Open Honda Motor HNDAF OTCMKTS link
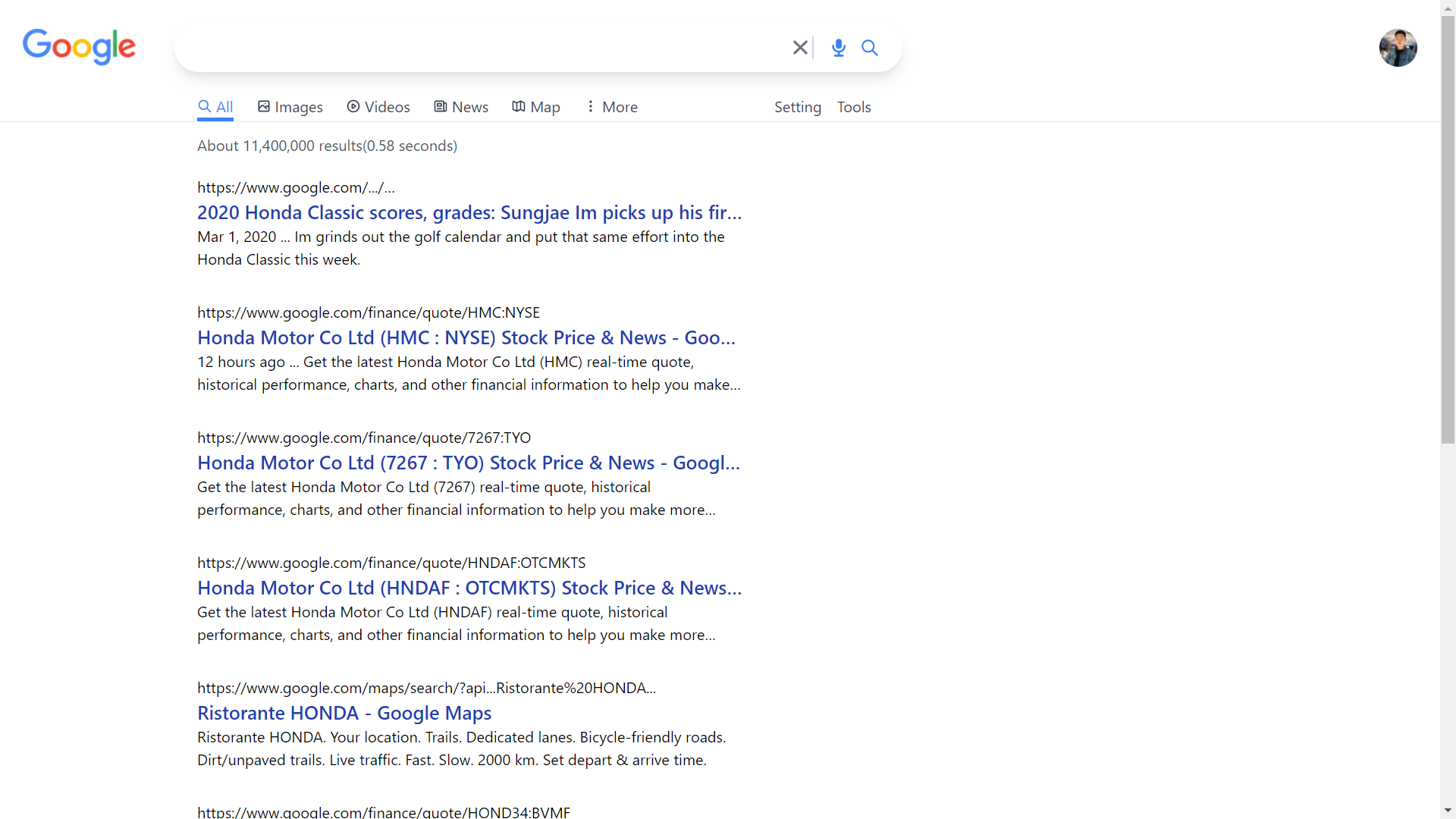 point(469,588)
